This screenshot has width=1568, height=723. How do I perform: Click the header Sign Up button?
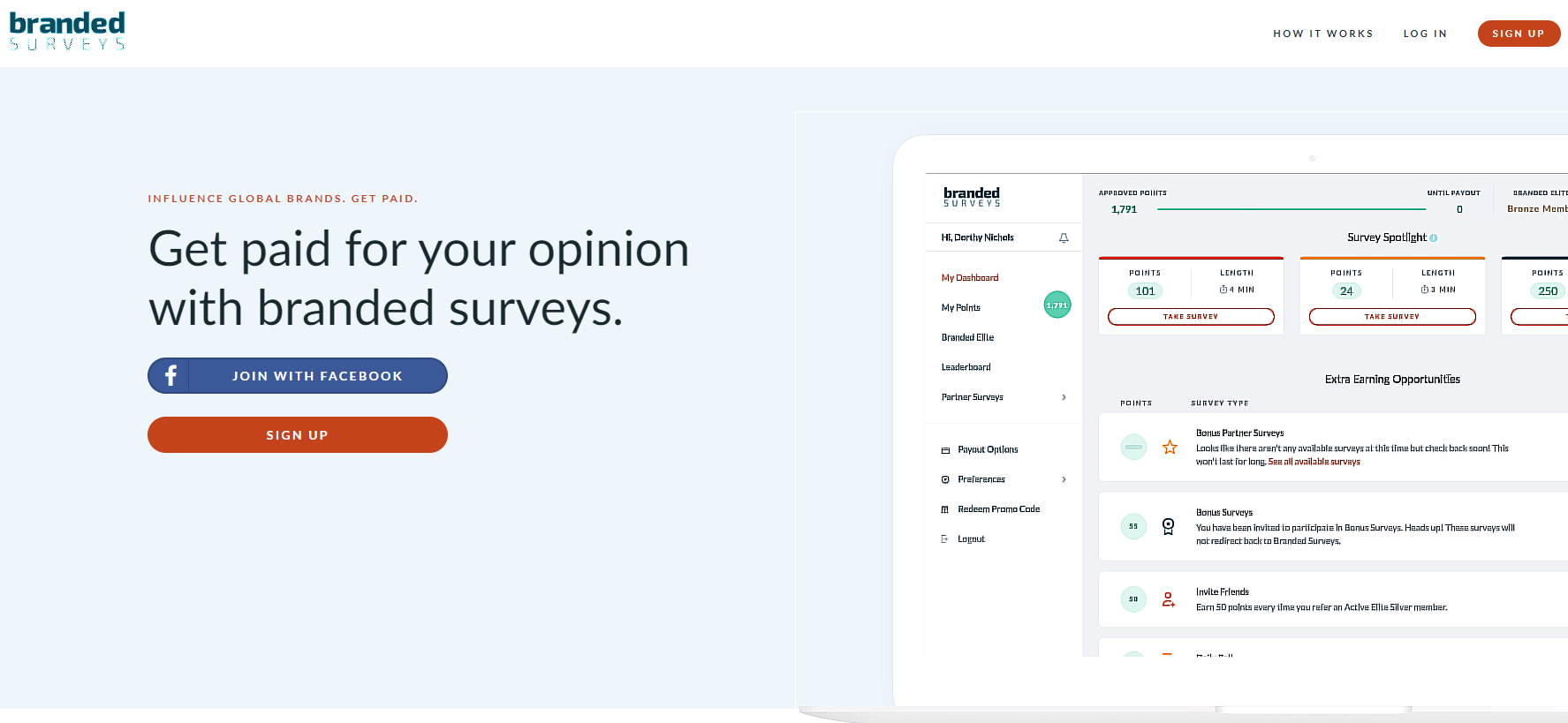pos(1519,34)
